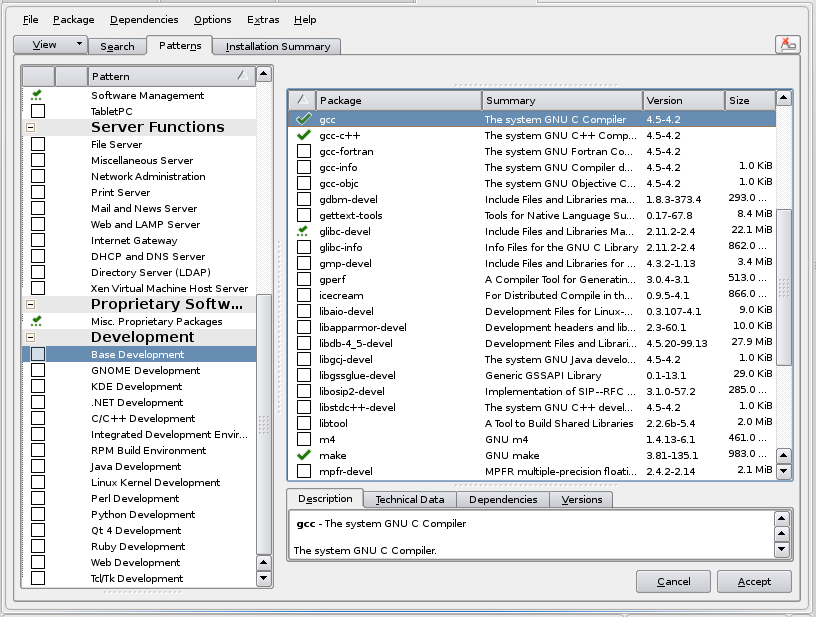This screenshot has width=816, height=617.
Task: Open the Dependencies tab below package list
Action: (503, 499)
